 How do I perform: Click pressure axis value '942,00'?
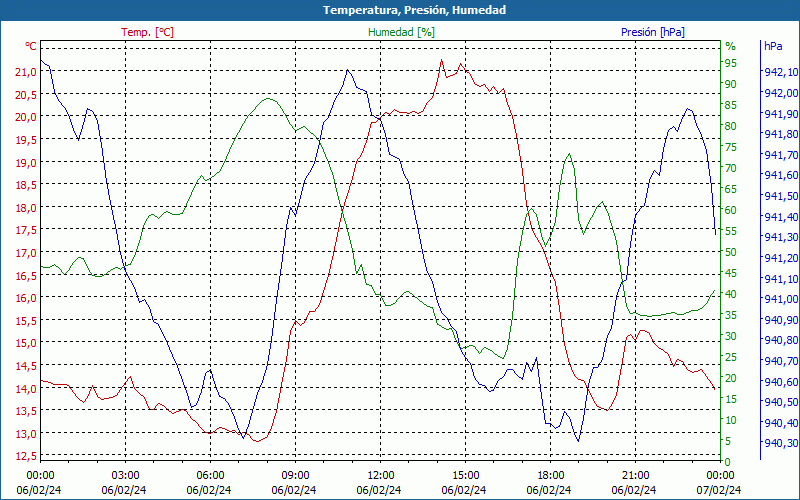[x=781, y=93]
